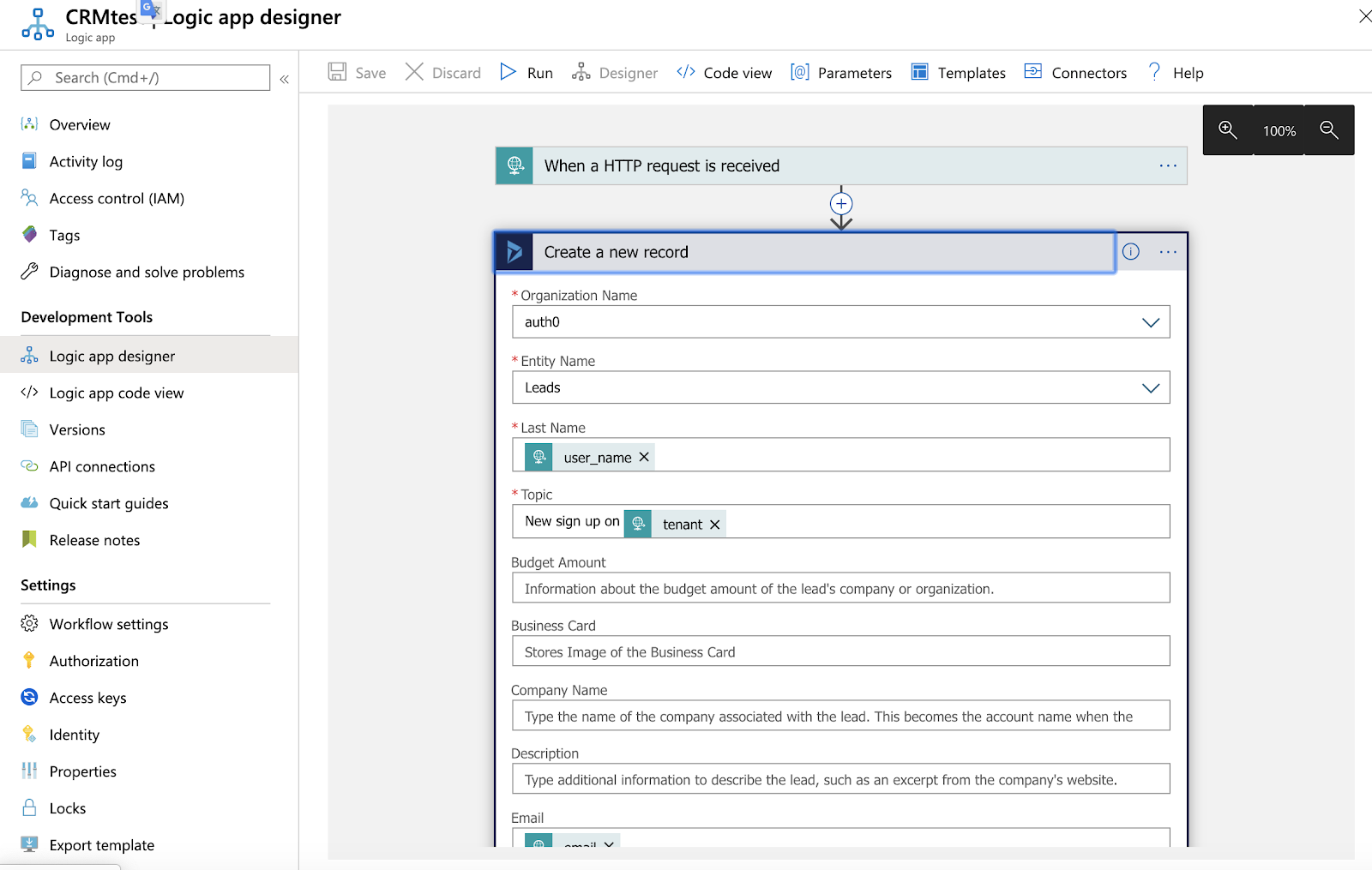Select the When a HTTP request is received step

pyautogui.click(x=841, y=165)
